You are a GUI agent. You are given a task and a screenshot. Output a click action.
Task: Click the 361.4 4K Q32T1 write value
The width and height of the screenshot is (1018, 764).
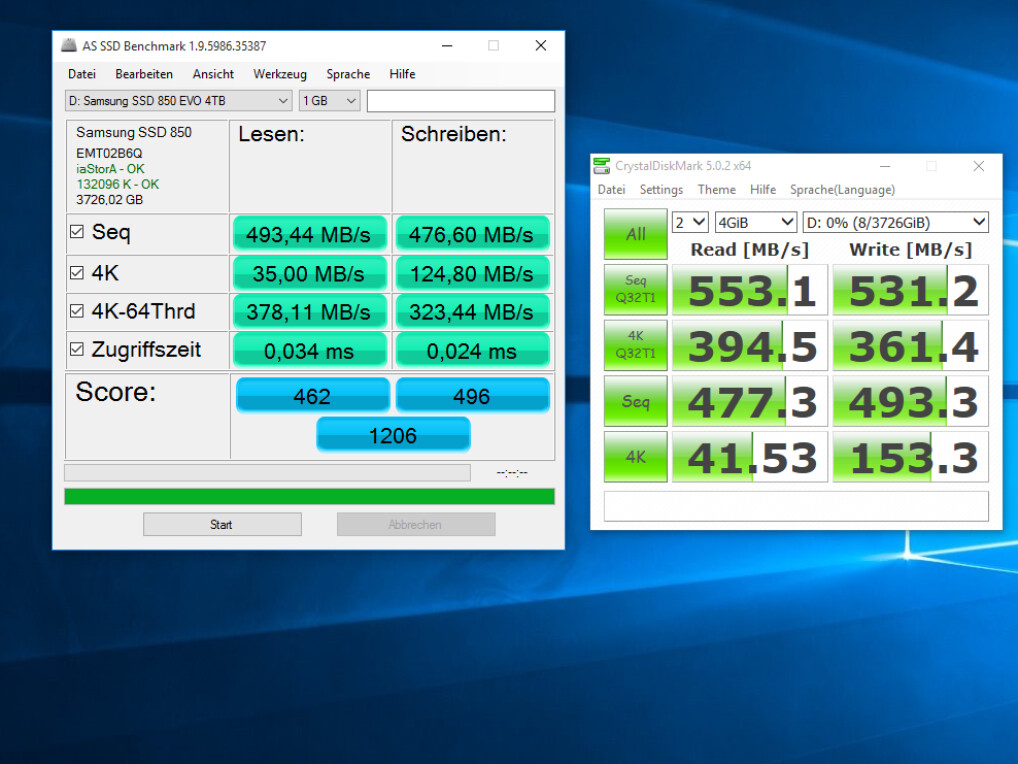(x=911, y=345)
